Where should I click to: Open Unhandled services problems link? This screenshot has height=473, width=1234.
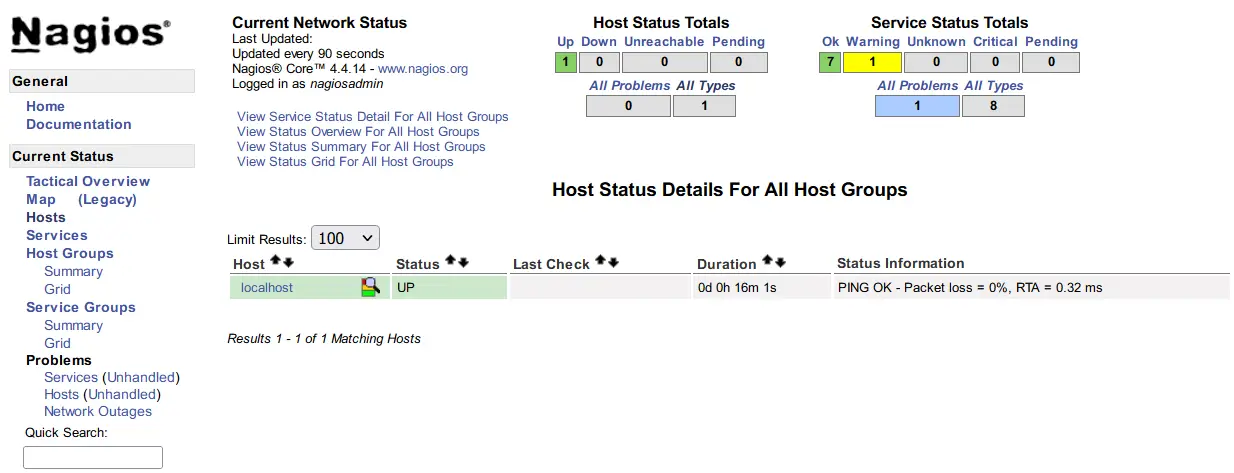click(141, 377)
